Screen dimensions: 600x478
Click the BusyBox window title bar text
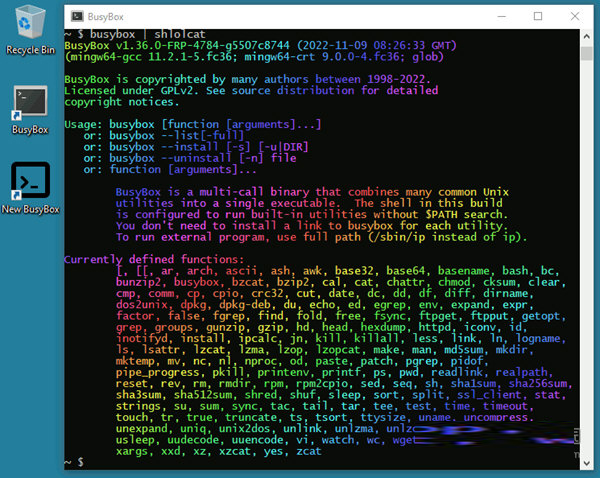[111, 17]
